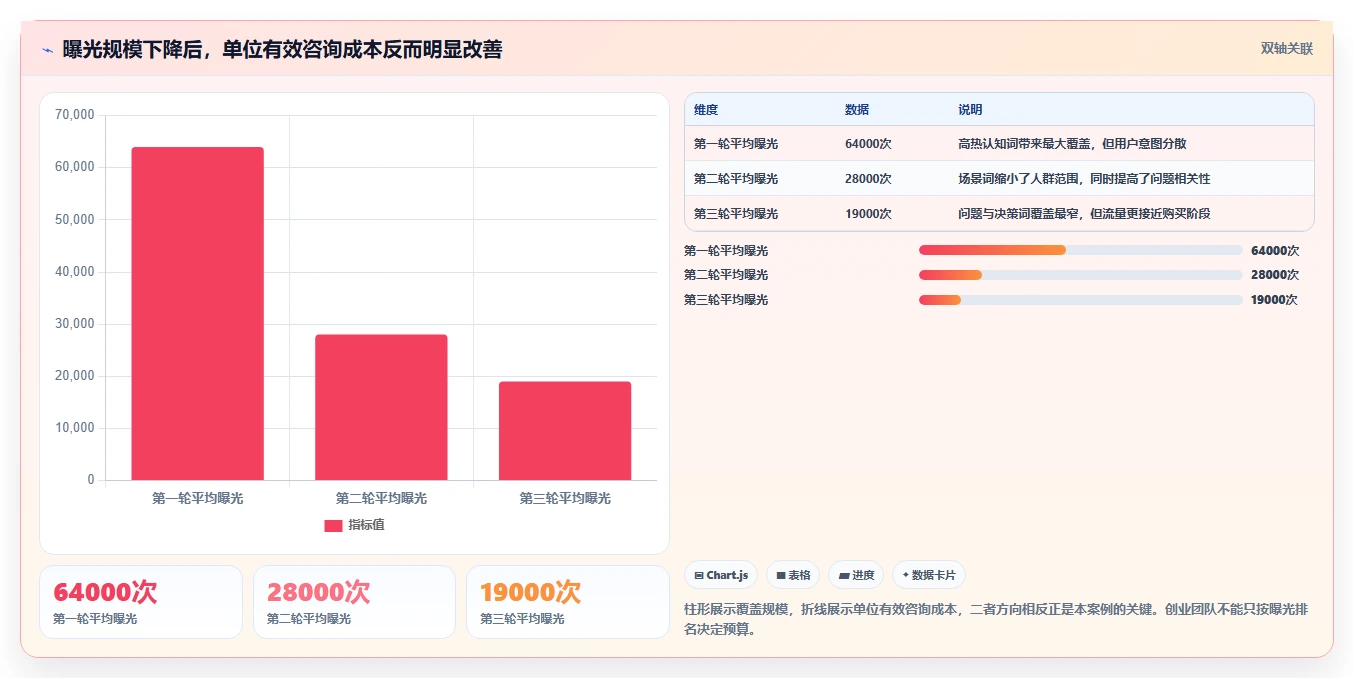Select the 第二轮平均曝光 bar in chart
Viewport: 1354px width, 678px height.
381,407
